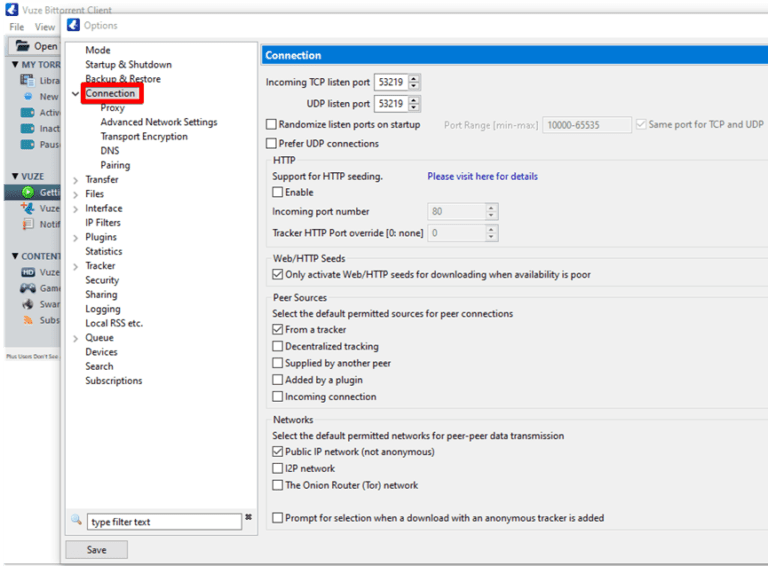Select Transport Encryption settings
768x566 pixels.
click(144, 136)
